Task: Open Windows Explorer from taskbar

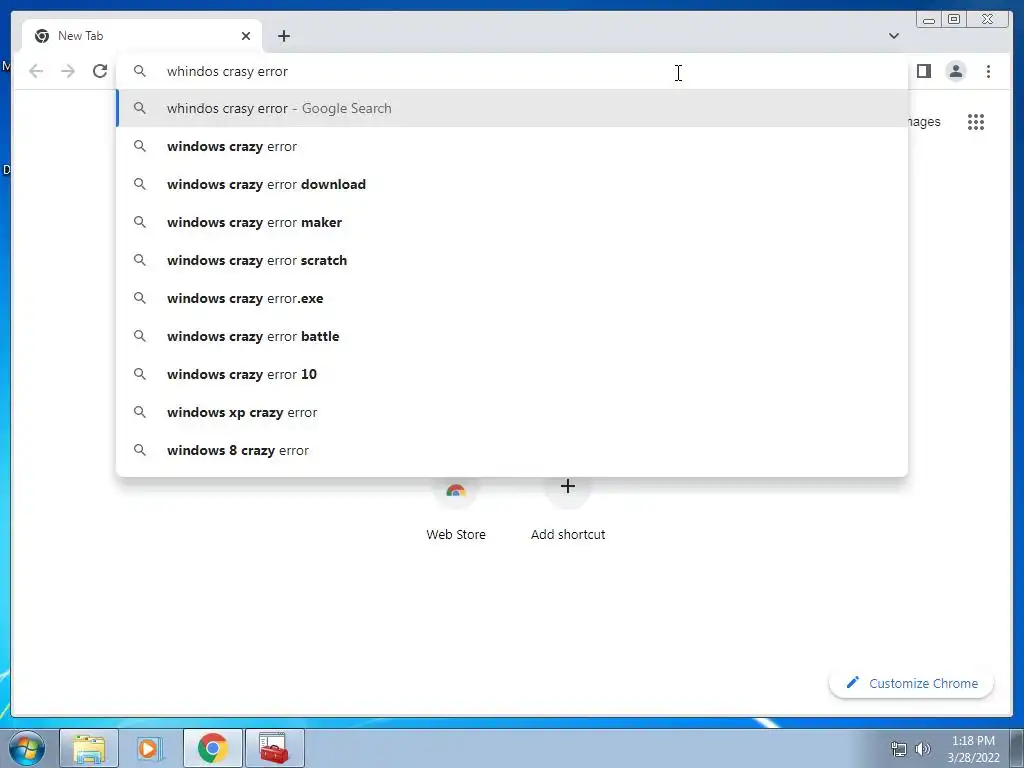Action: coord(89,748)
